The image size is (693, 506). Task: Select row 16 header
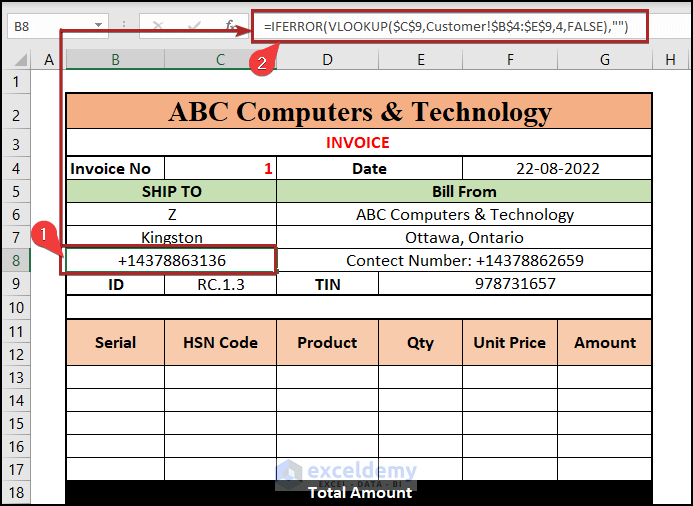point(16,446)
